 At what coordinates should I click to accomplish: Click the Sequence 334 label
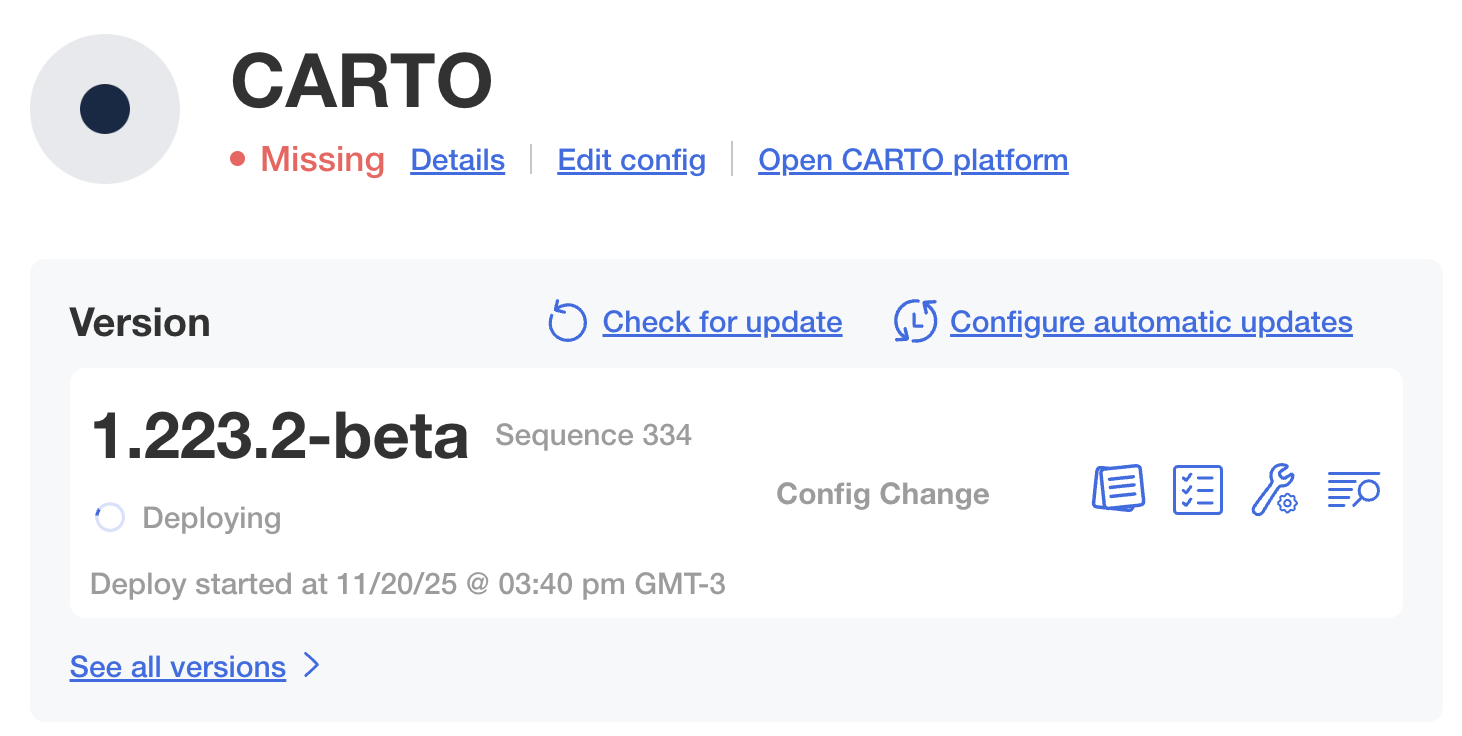click(593, 435)
